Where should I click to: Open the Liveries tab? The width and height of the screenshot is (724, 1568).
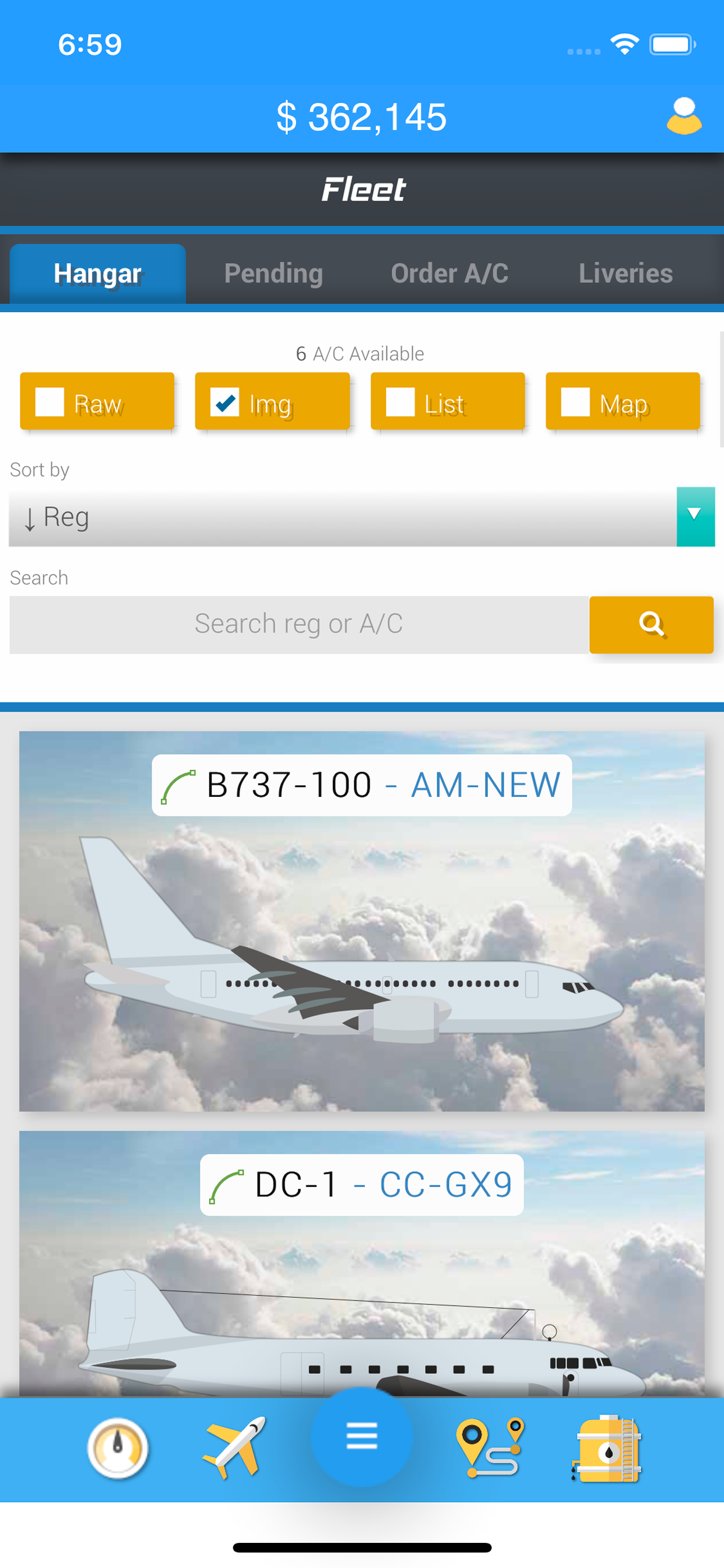point(625,274)
